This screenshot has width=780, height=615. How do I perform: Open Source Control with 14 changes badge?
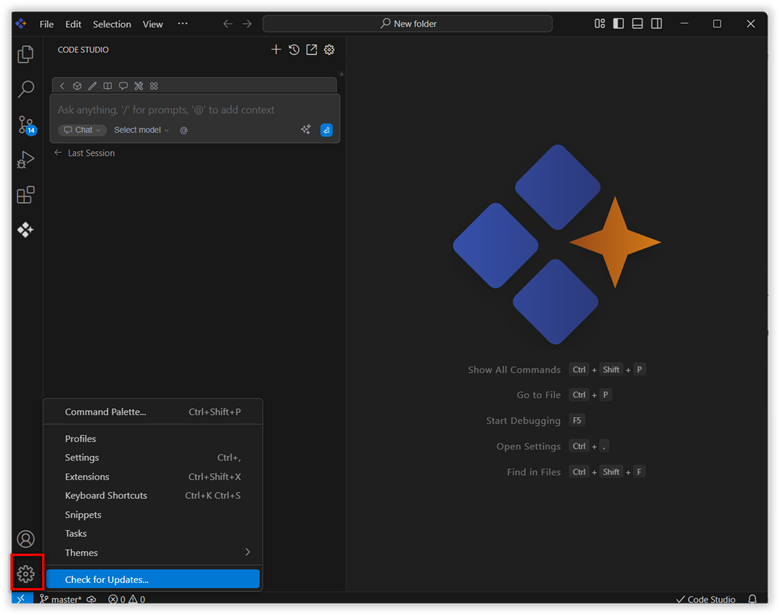[26, 125]
